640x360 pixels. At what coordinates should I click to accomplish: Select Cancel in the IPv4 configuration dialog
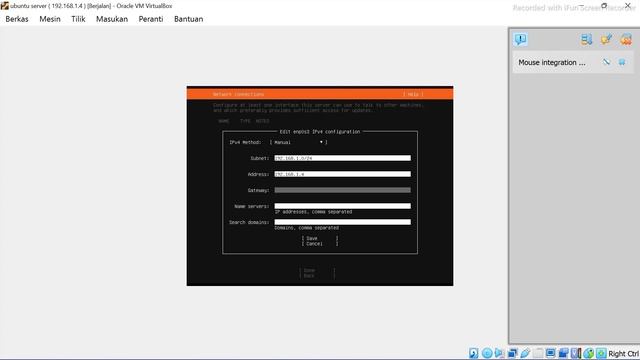320,244
